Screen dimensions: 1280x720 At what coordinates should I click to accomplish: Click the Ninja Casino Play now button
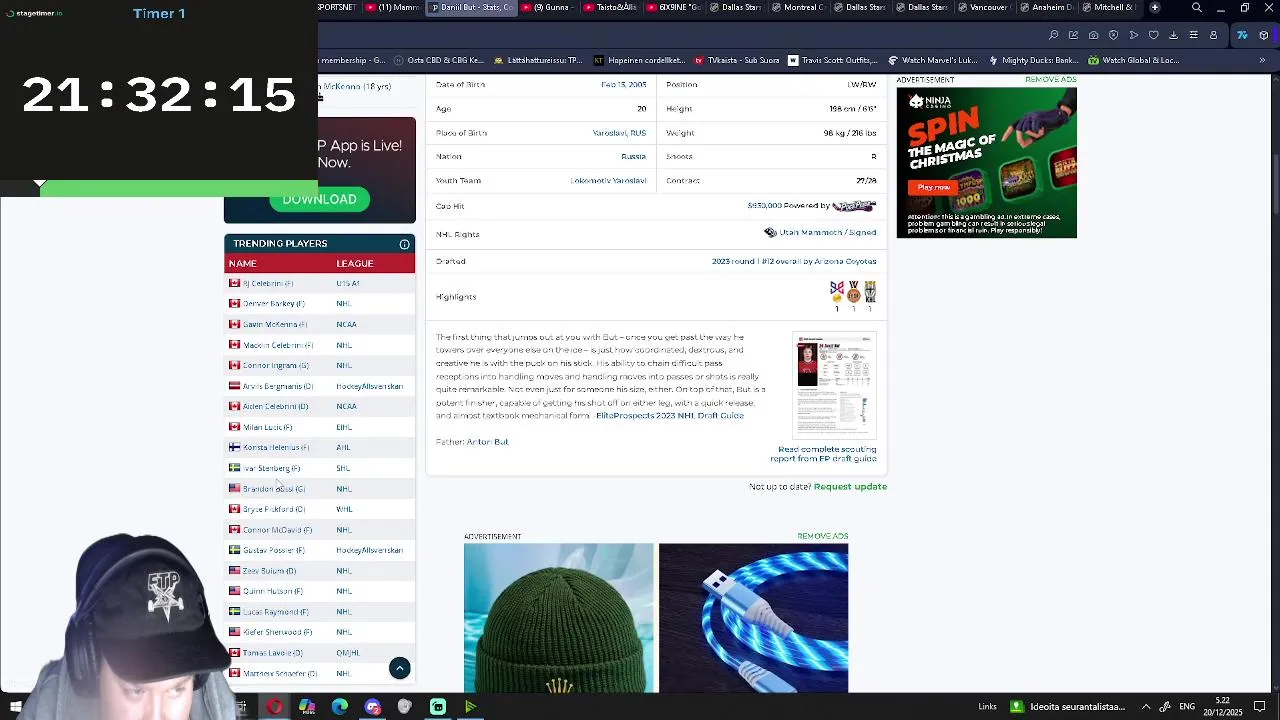tap(934, 187)
